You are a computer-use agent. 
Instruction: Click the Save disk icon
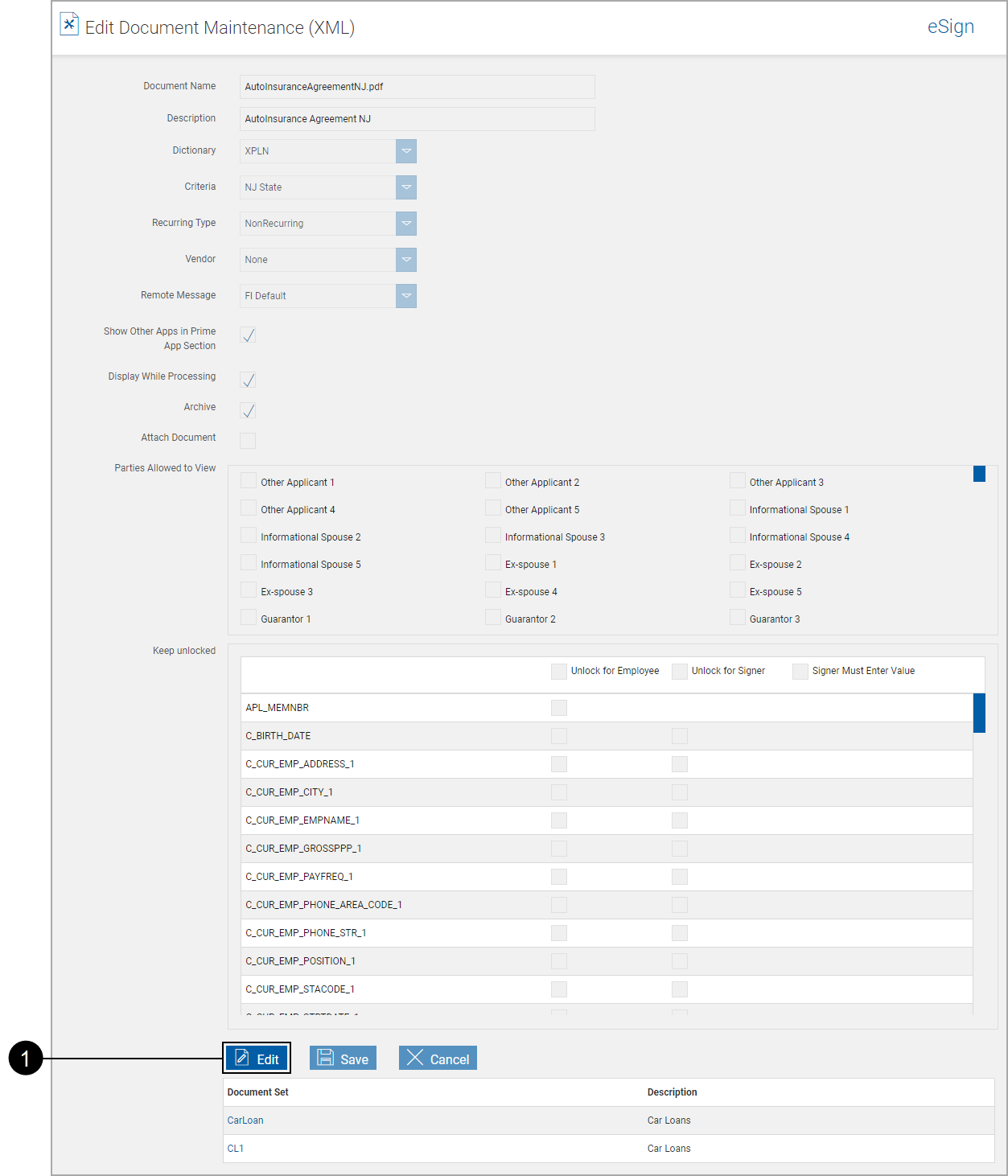click(x=325, y=1058)
